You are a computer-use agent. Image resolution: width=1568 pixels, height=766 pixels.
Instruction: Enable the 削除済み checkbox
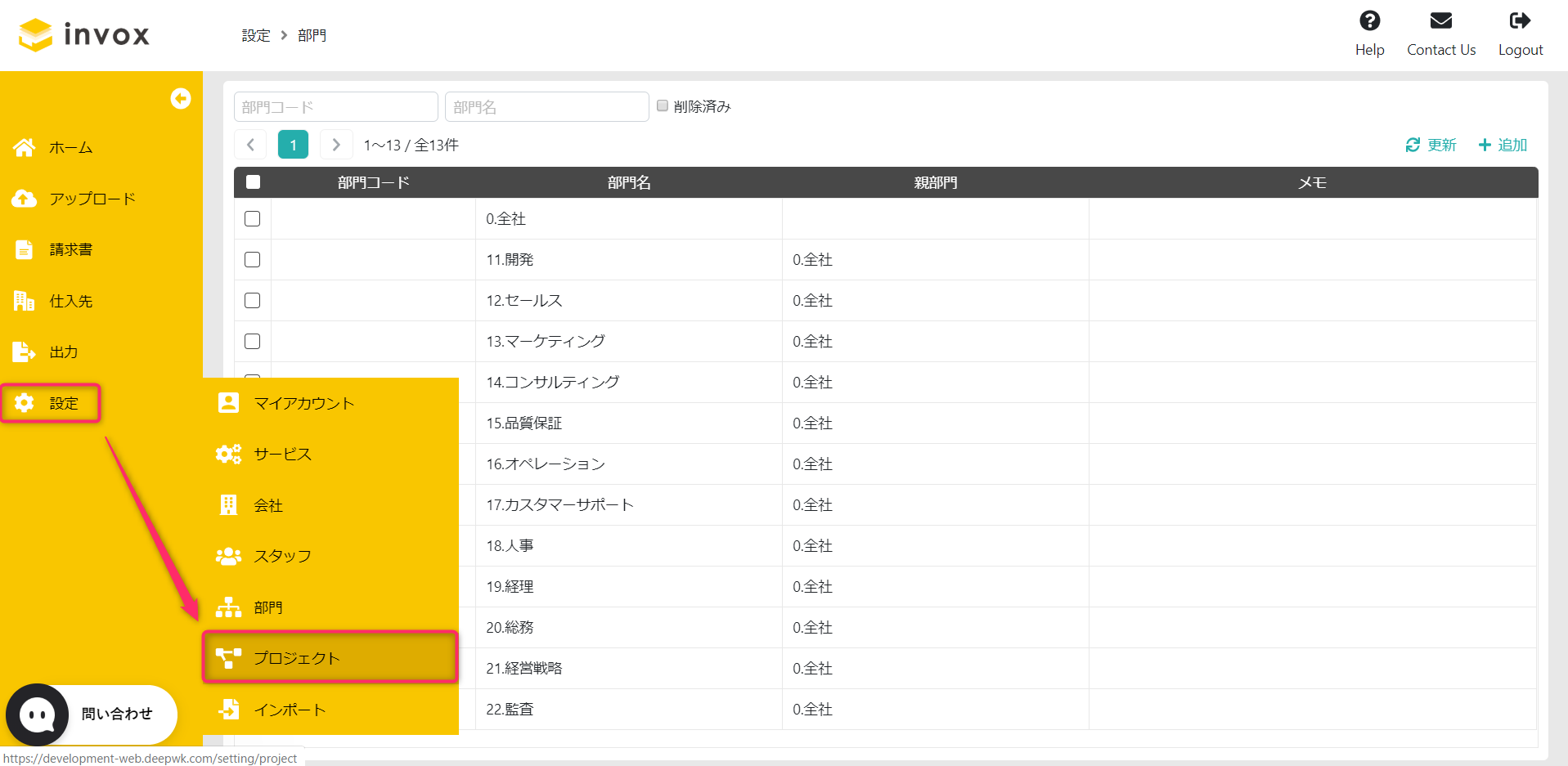(x=663, y=105)
